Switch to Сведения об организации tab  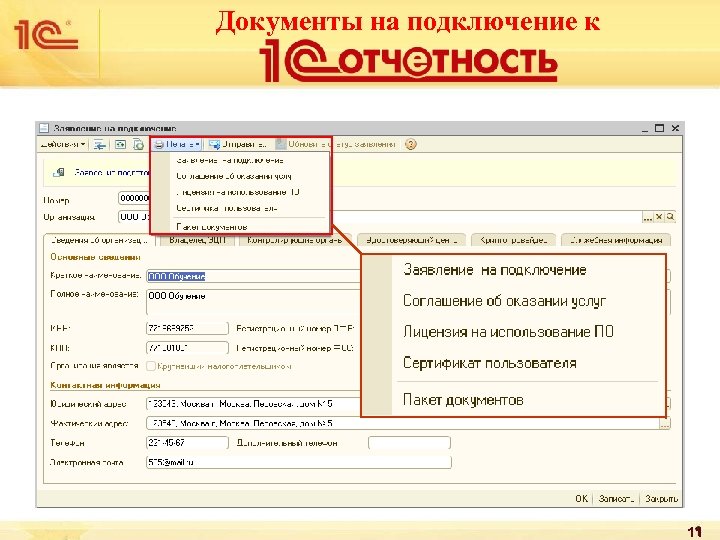click(99, 240)
